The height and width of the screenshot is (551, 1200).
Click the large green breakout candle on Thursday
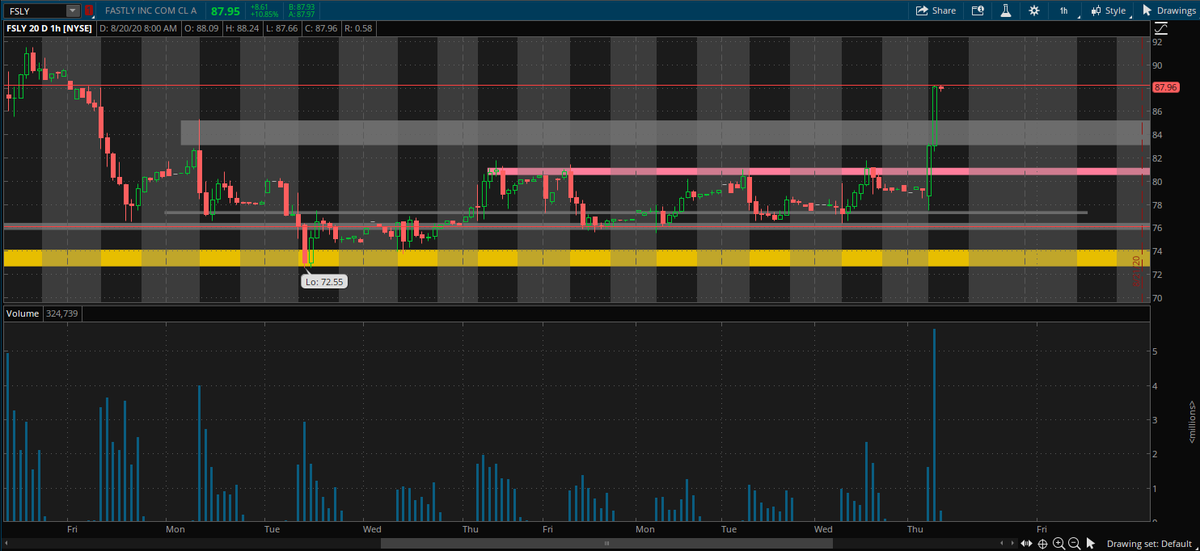933,117
